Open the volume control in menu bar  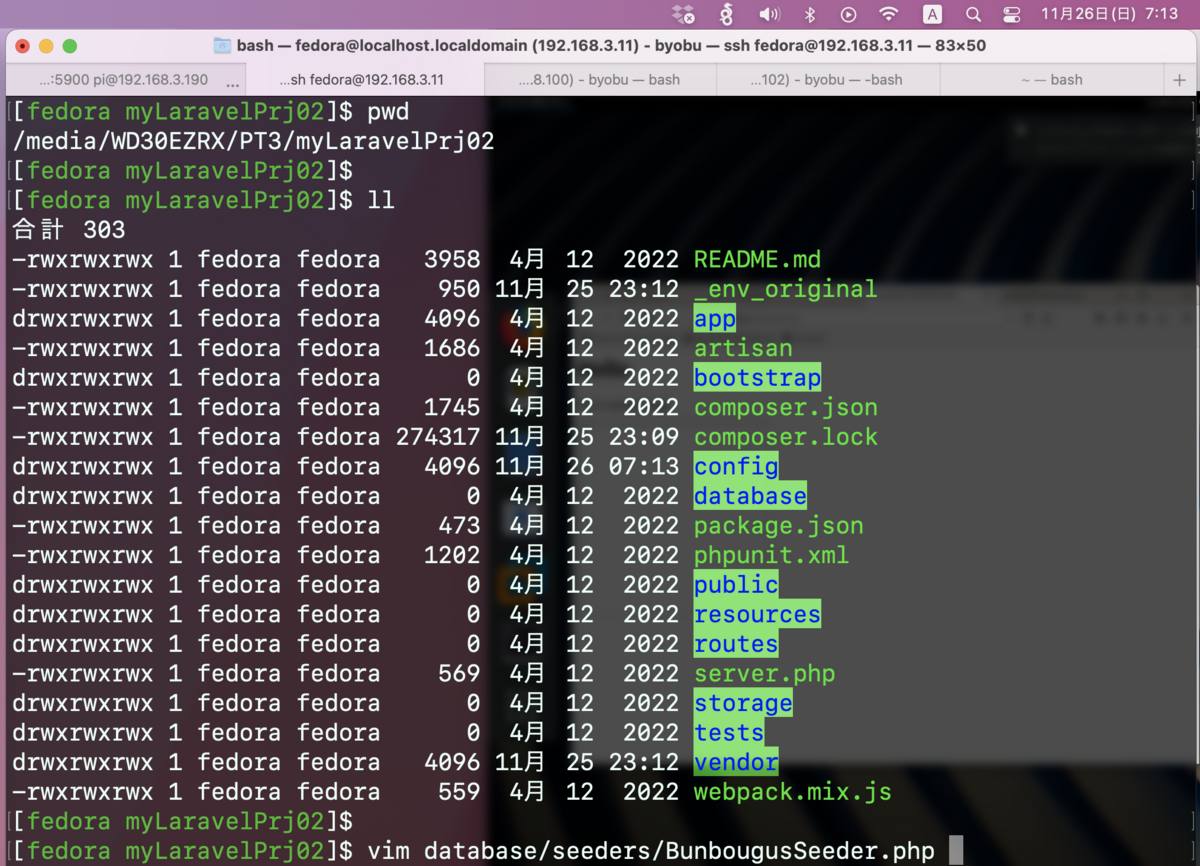[769, 14]
